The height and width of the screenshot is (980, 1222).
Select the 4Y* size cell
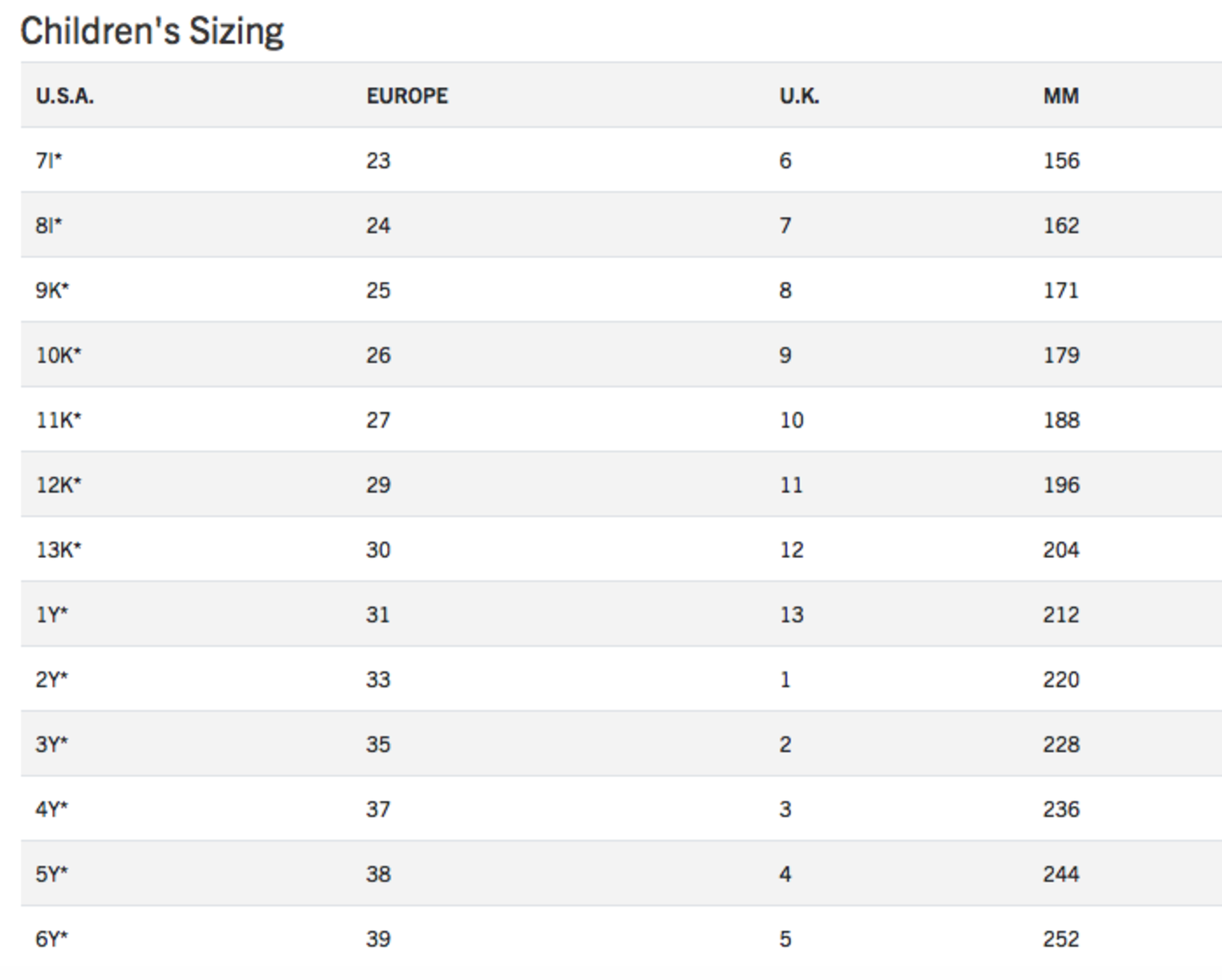pos(51,809)
